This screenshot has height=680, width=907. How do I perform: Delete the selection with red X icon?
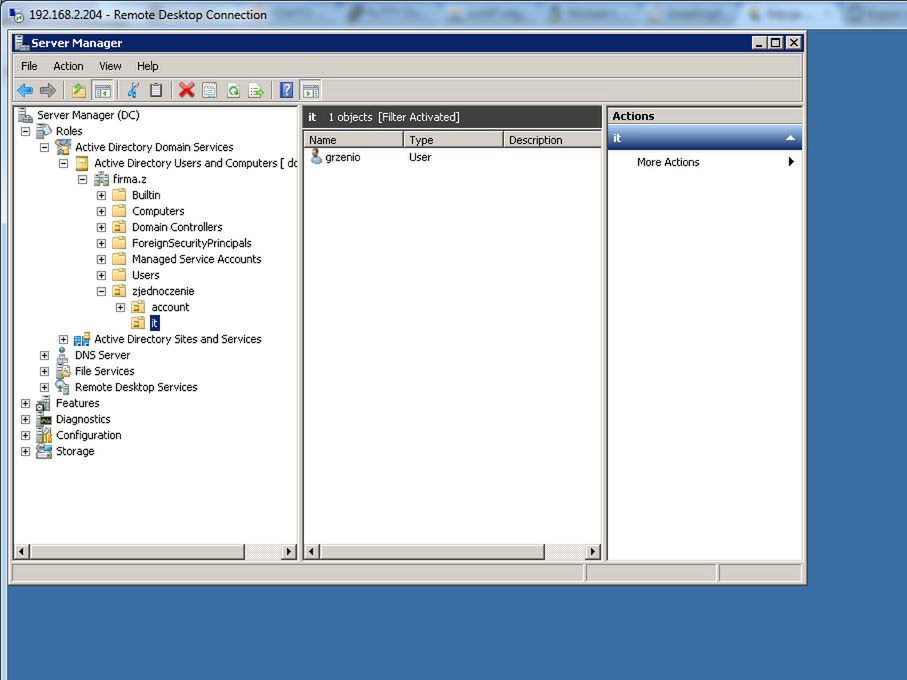[x=186, y=90]
